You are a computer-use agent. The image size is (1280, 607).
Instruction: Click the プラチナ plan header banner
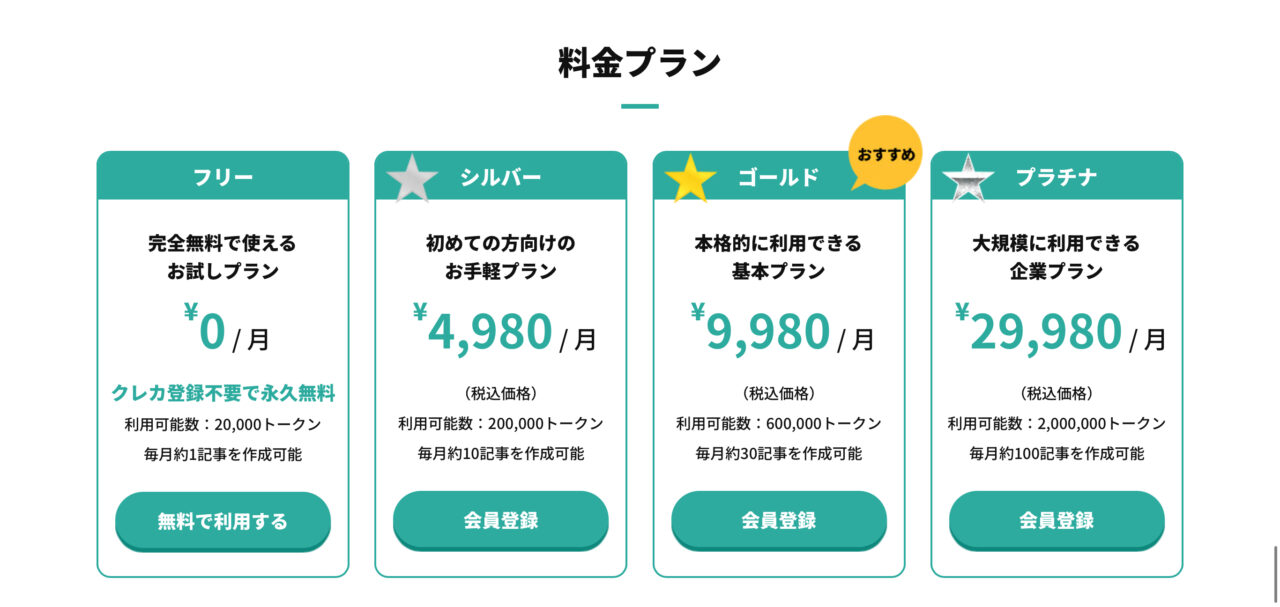(1056, 174)
